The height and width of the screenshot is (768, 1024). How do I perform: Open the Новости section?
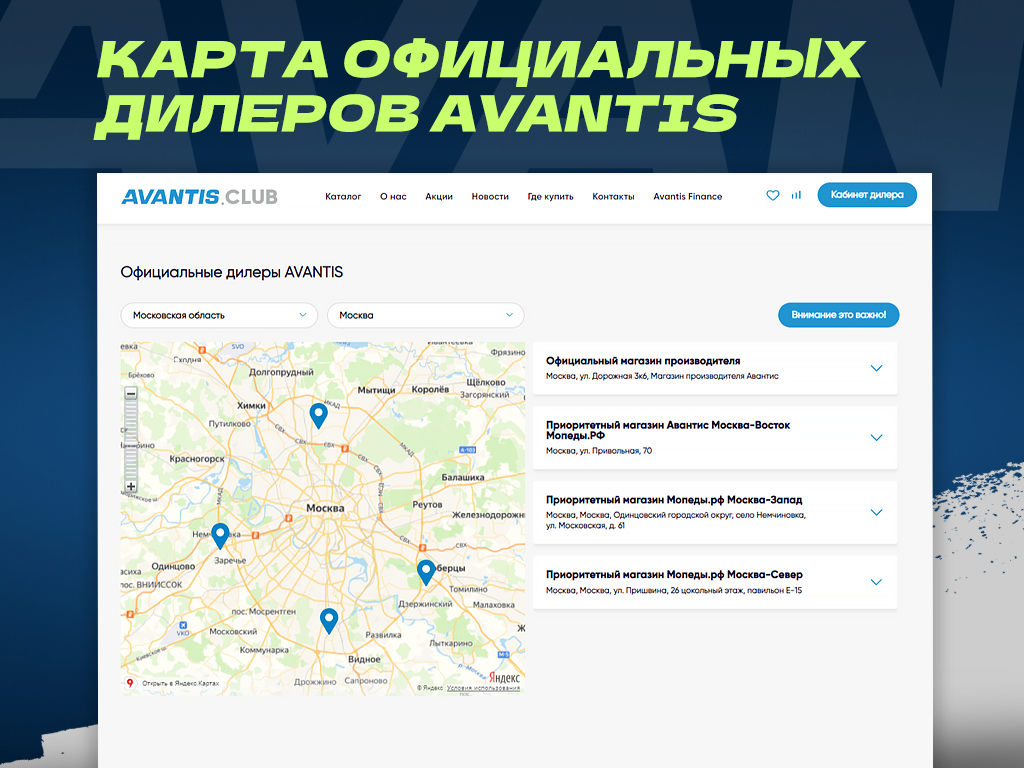pos(490,197)
